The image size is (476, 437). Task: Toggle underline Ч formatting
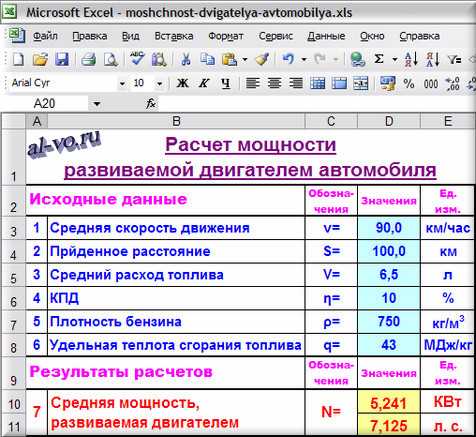226,83
